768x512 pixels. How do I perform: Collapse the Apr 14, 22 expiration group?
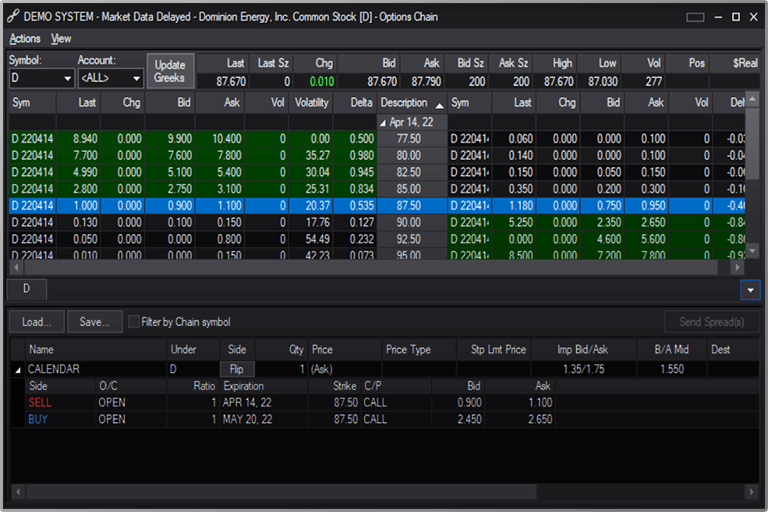point(383,123)
